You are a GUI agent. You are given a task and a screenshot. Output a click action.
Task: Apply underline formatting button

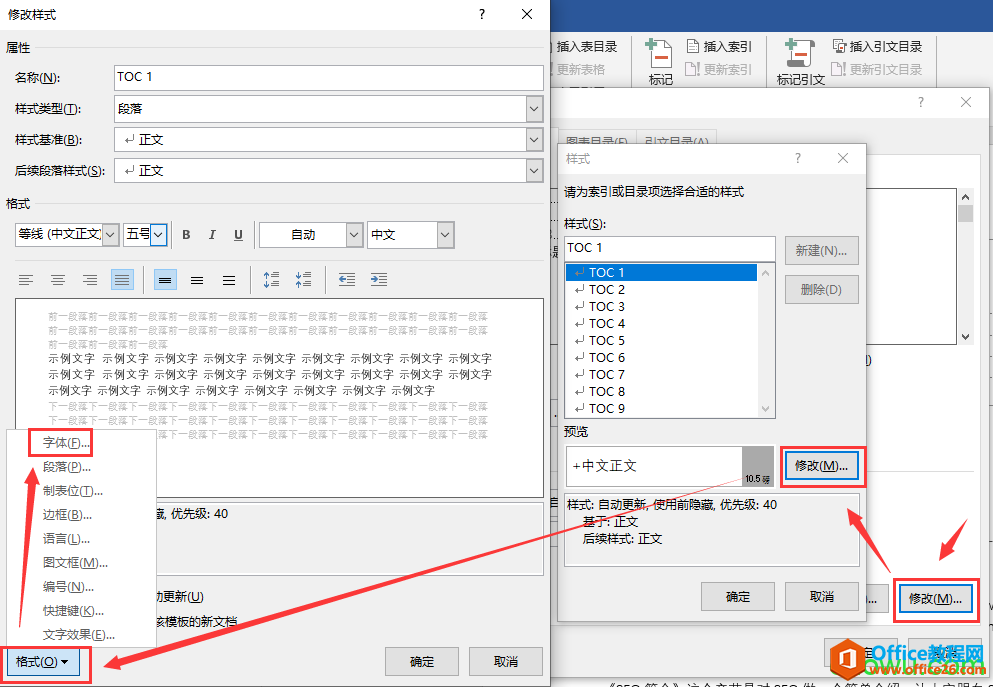pyautogui.click(x=238, y=235)
